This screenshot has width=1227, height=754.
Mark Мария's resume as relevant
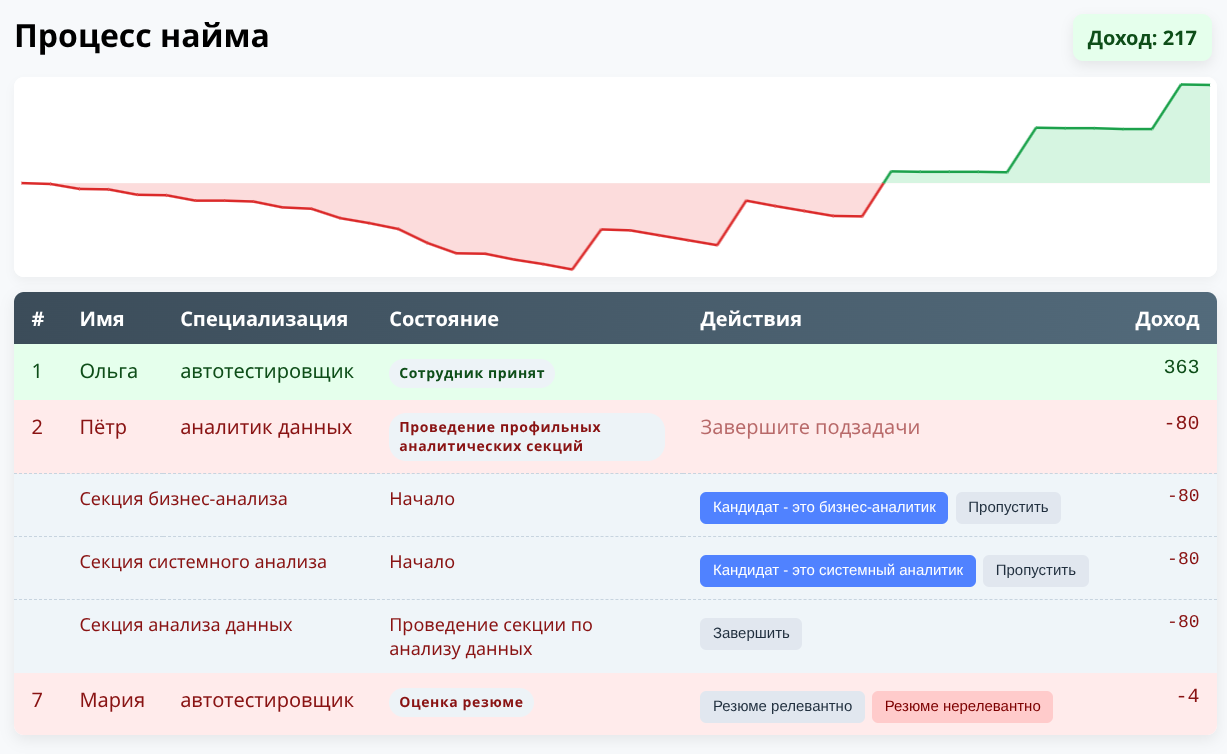click(782, 706)
